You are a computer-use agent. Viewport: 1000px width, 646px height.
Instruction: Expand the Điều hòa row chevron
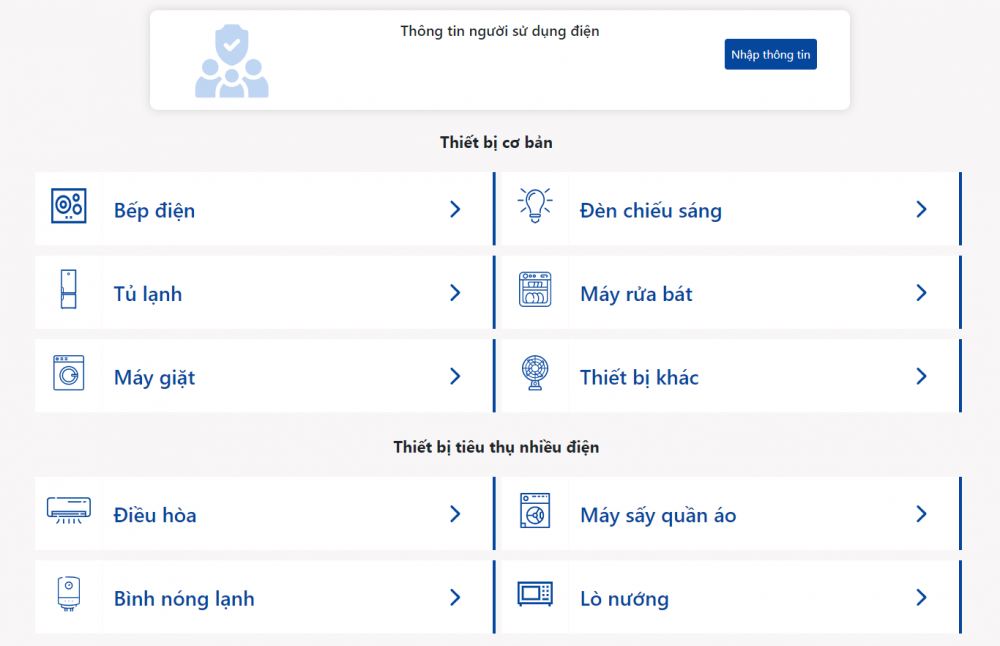[x=455, y=513]
